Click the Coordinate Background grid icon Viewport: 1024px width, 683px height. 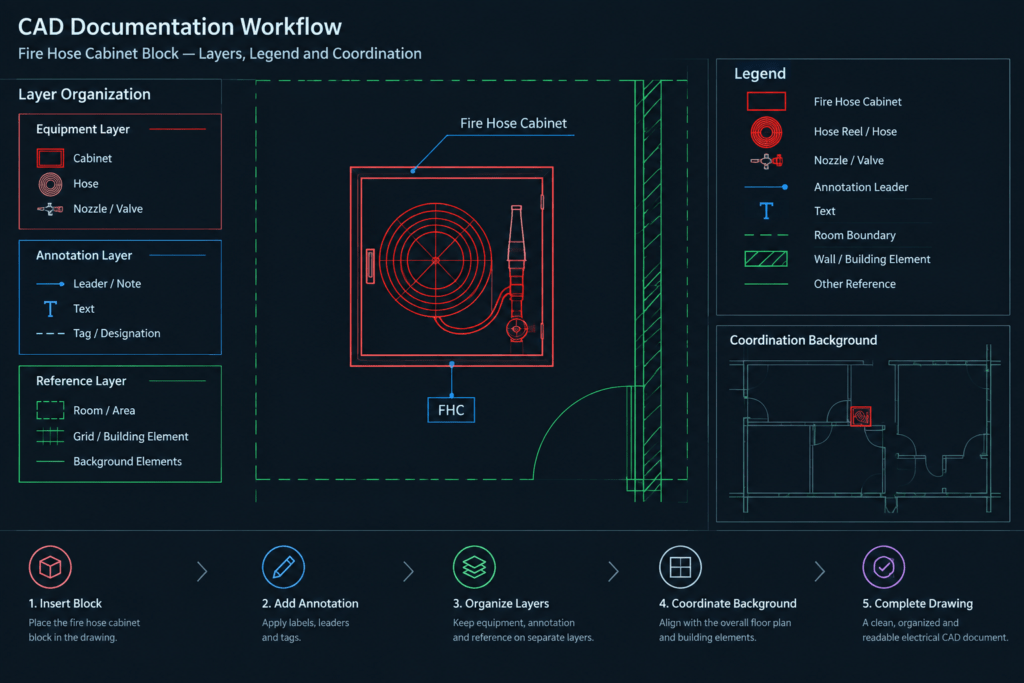click(x=680, y=567)
